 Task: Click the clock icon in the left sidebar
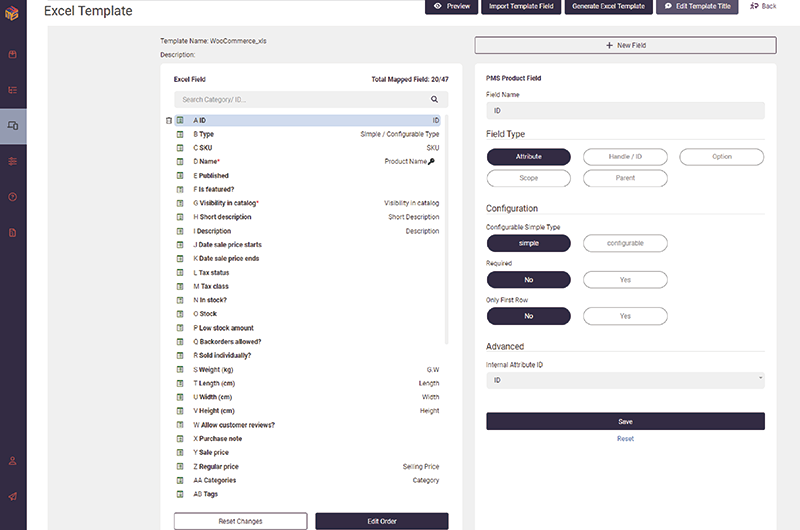click(12, 197)
